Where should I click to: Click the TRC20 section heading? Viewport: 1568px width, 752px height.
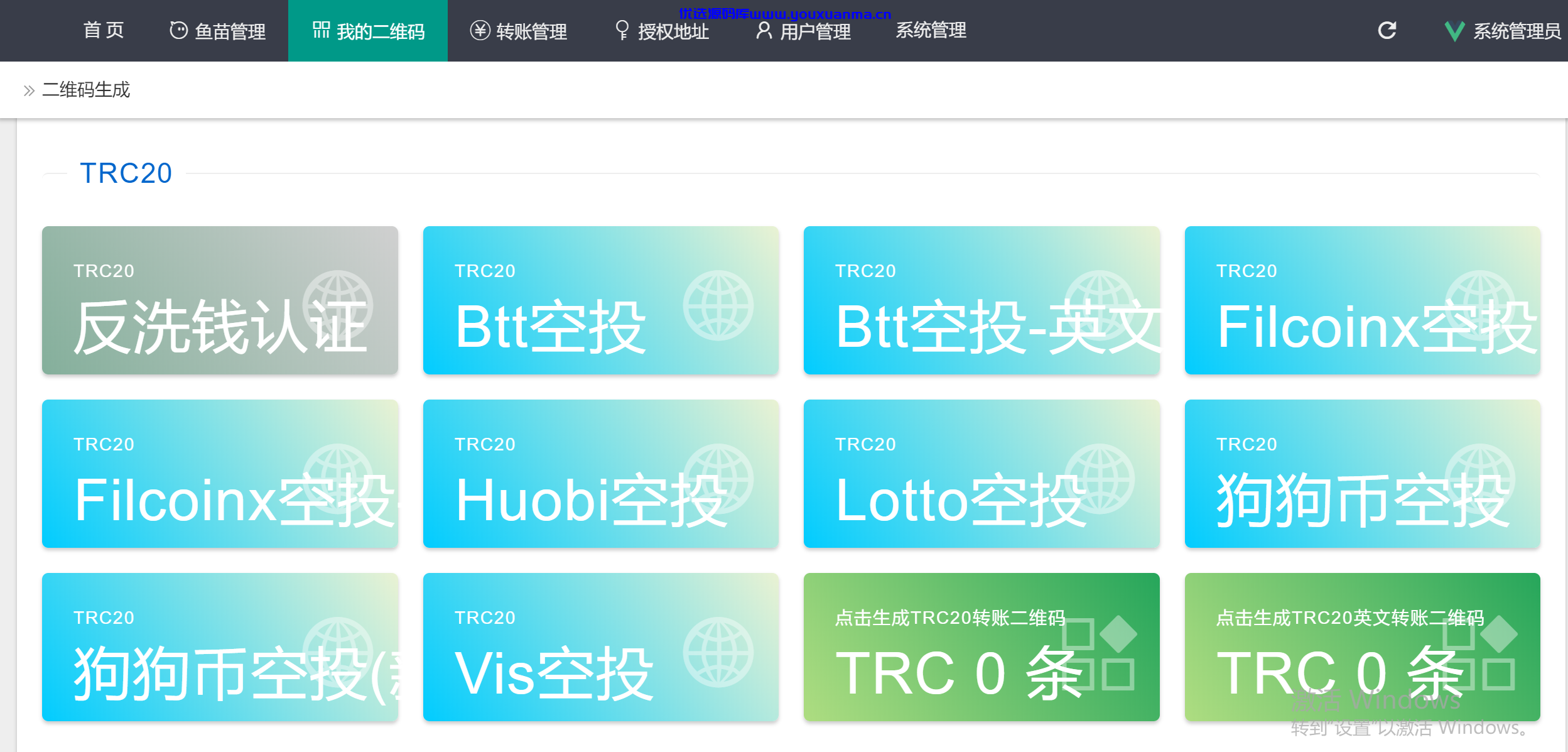126,173
